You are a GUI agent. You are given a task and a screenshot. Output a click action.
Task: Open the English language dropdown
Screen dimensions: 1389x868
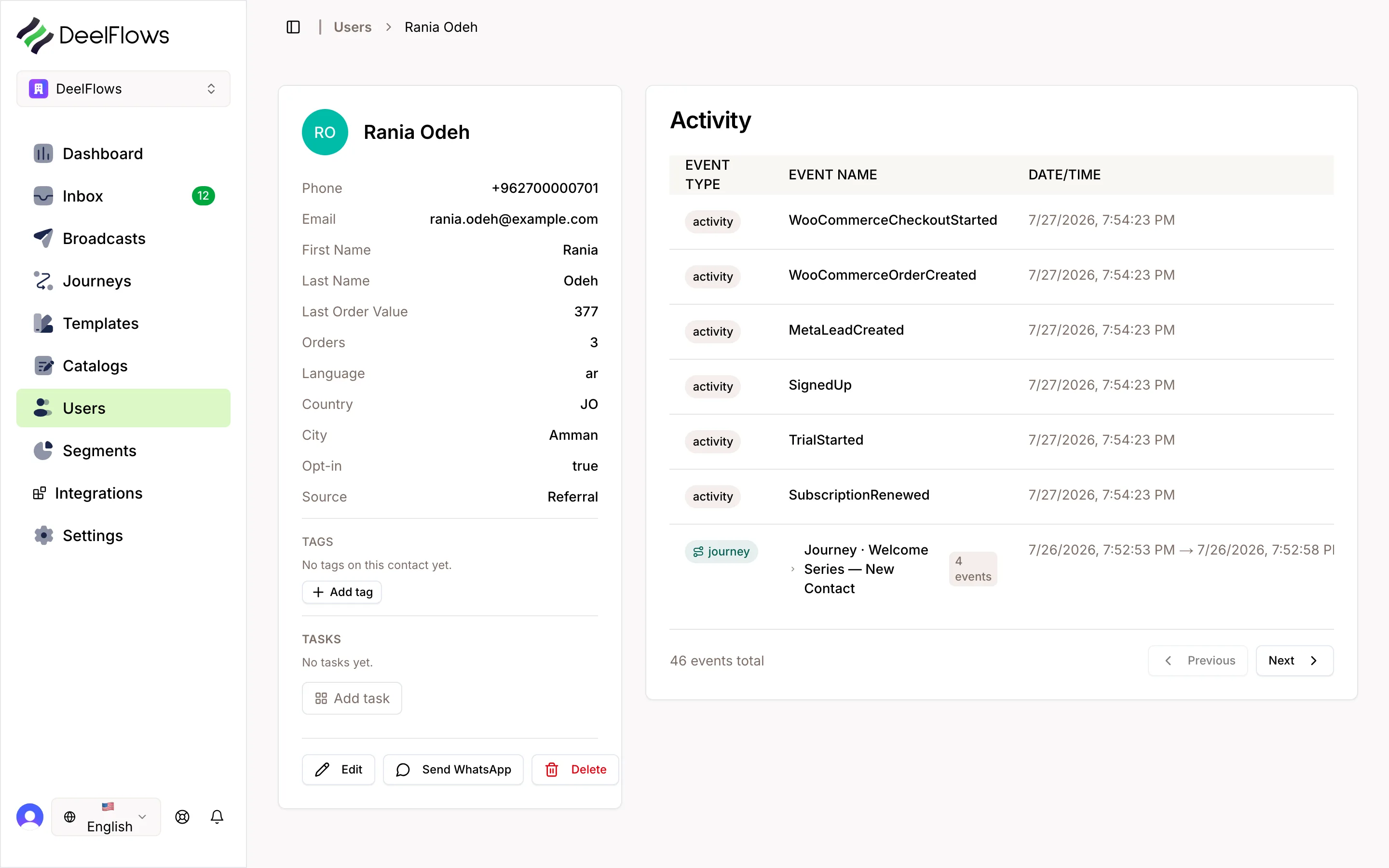pos(106,817)
